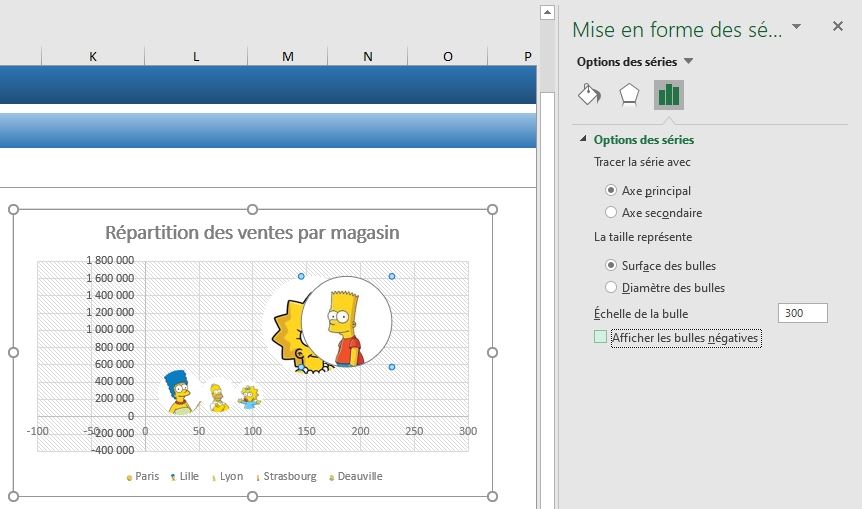Select column O header

point(447,56)
